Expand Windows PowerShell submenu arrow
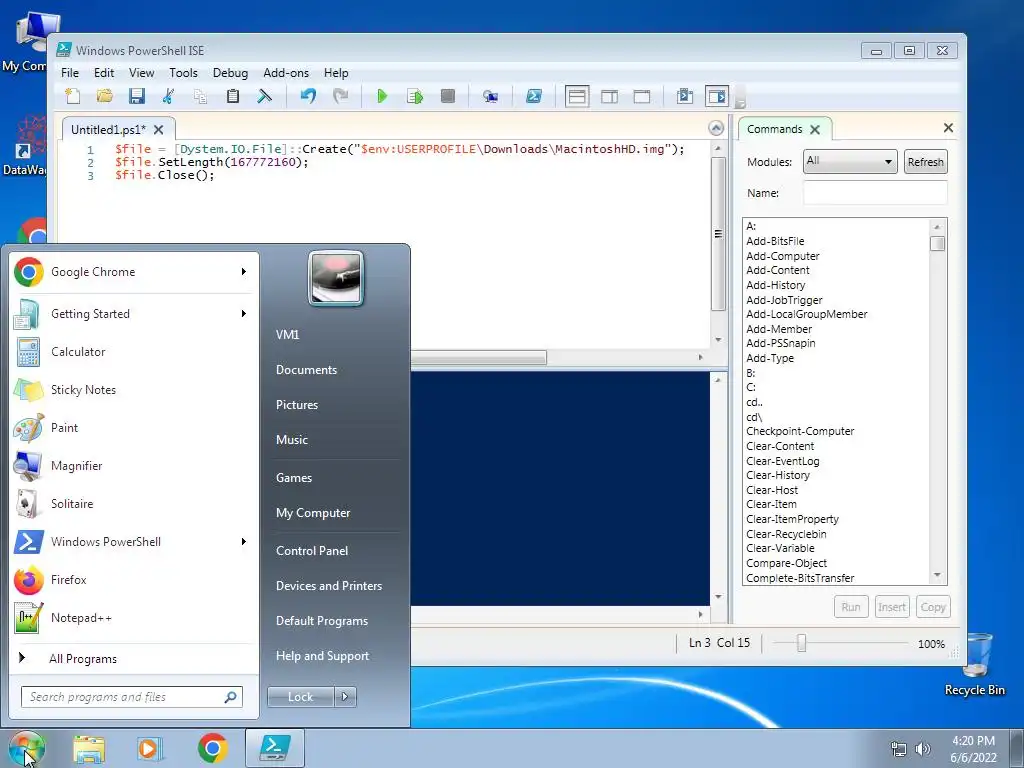 [x=244, y=541]
